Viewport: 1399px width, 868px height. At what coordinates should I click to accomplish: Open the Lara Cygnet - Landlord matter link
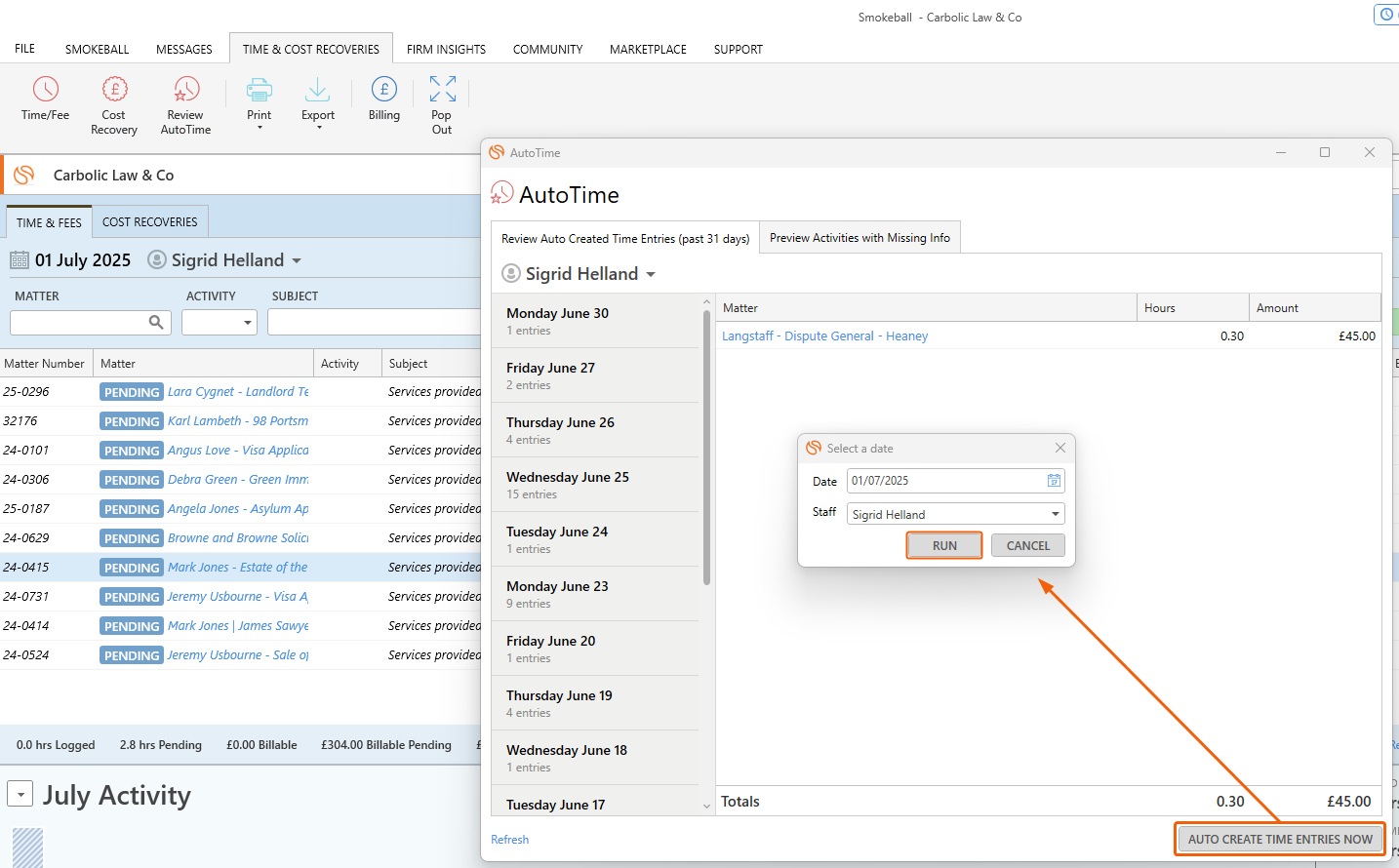pos(238,391)
